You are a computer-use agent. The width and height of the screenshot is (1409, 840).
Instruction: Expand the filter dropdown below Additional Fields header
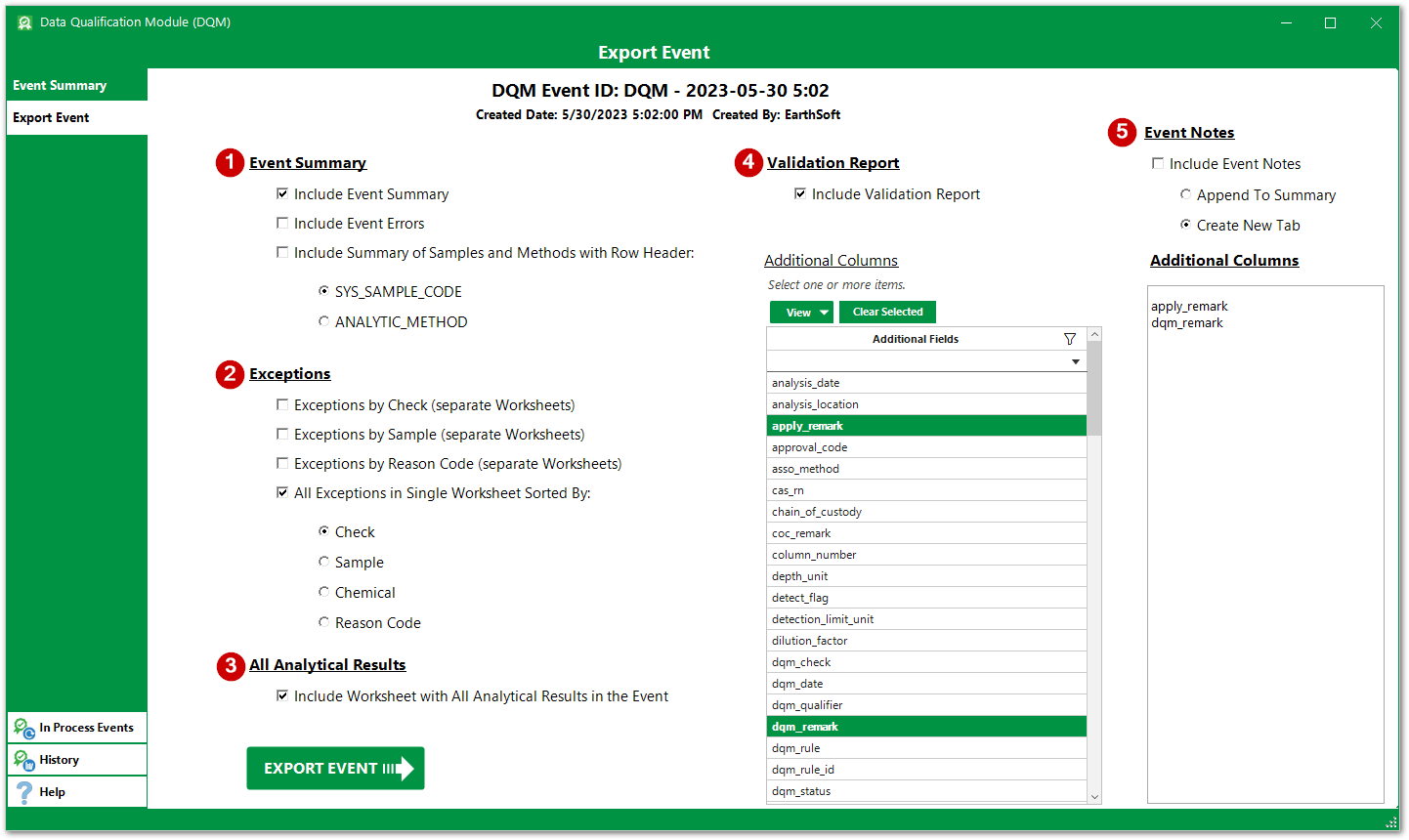1076,360
